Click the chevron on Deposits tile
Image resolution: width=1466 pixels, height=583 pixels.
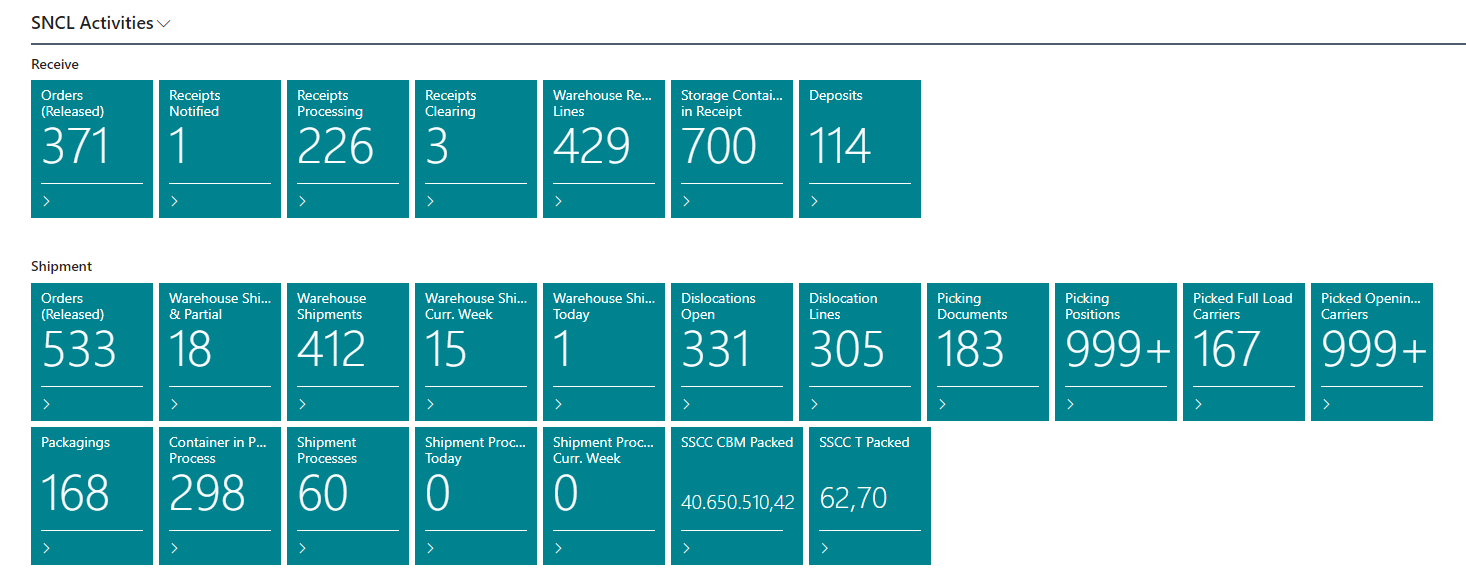coord(815,201)
